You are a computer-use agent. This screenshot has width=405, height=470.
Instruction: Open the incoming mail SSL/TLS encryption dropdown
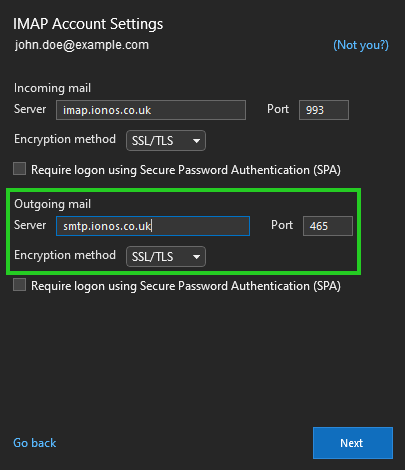pyautogui.click(x=166, y=141)
